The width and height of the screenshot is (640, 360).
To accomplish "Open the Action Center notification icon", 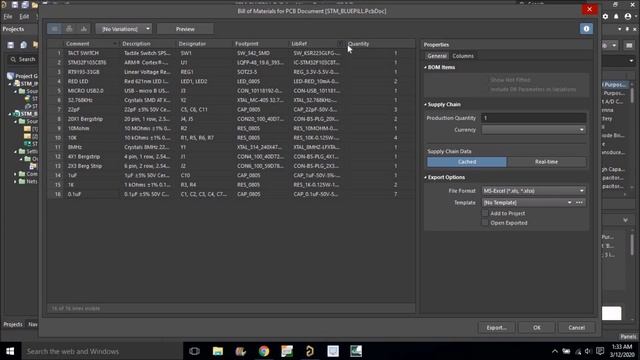I will (x=600, y=351).
